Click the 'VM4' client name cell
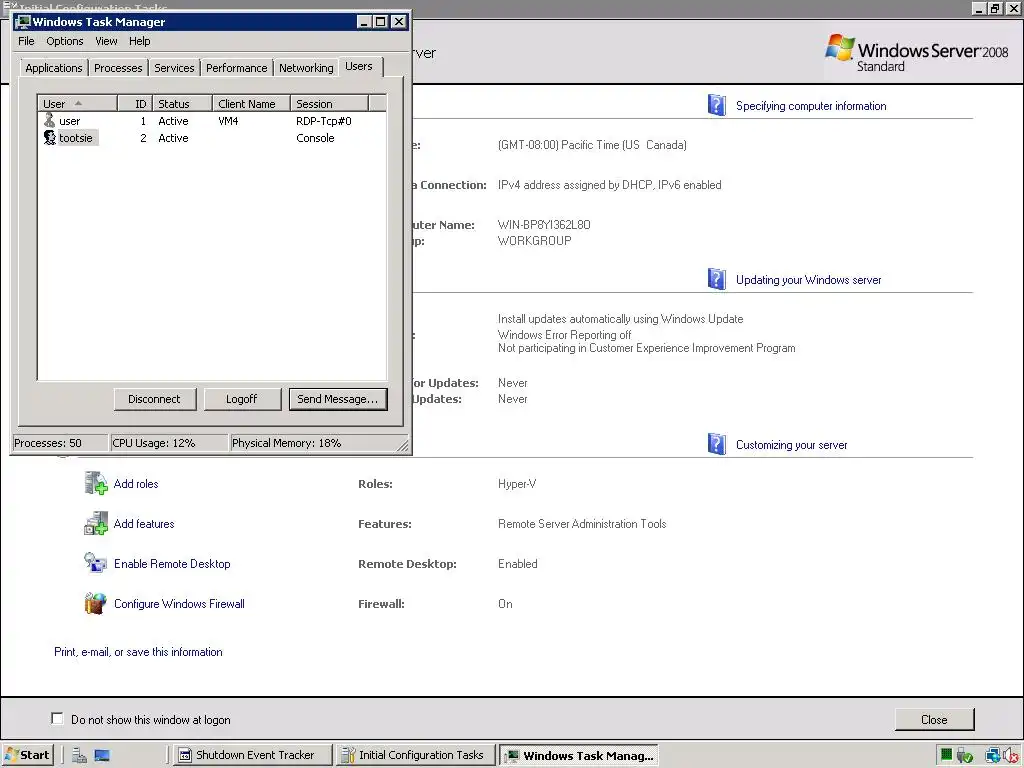Viewport: 1024px width, 768px height. click(x=229, y=121)
